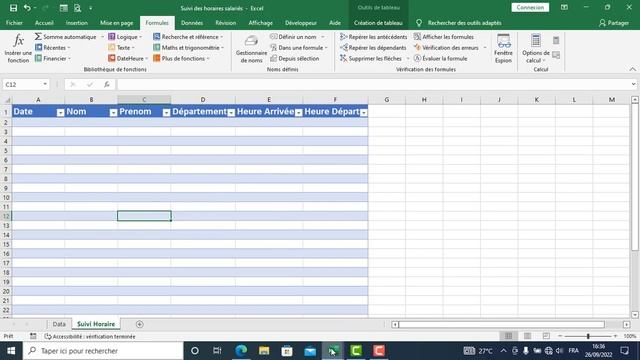
Task: Expand the Name Box dropdown
Action: tap(45, 84)
